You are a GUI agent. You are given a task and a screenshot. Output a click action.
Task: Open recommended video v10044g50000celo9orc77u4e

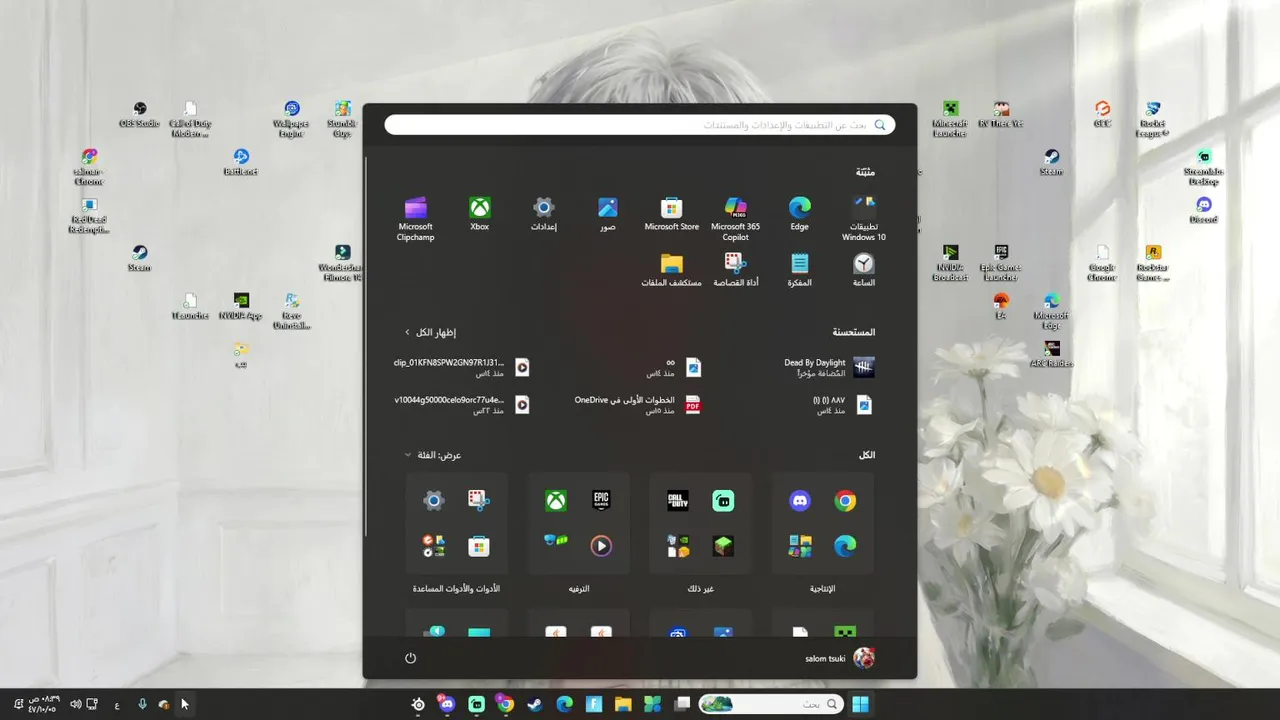click(x=461, y=404)
